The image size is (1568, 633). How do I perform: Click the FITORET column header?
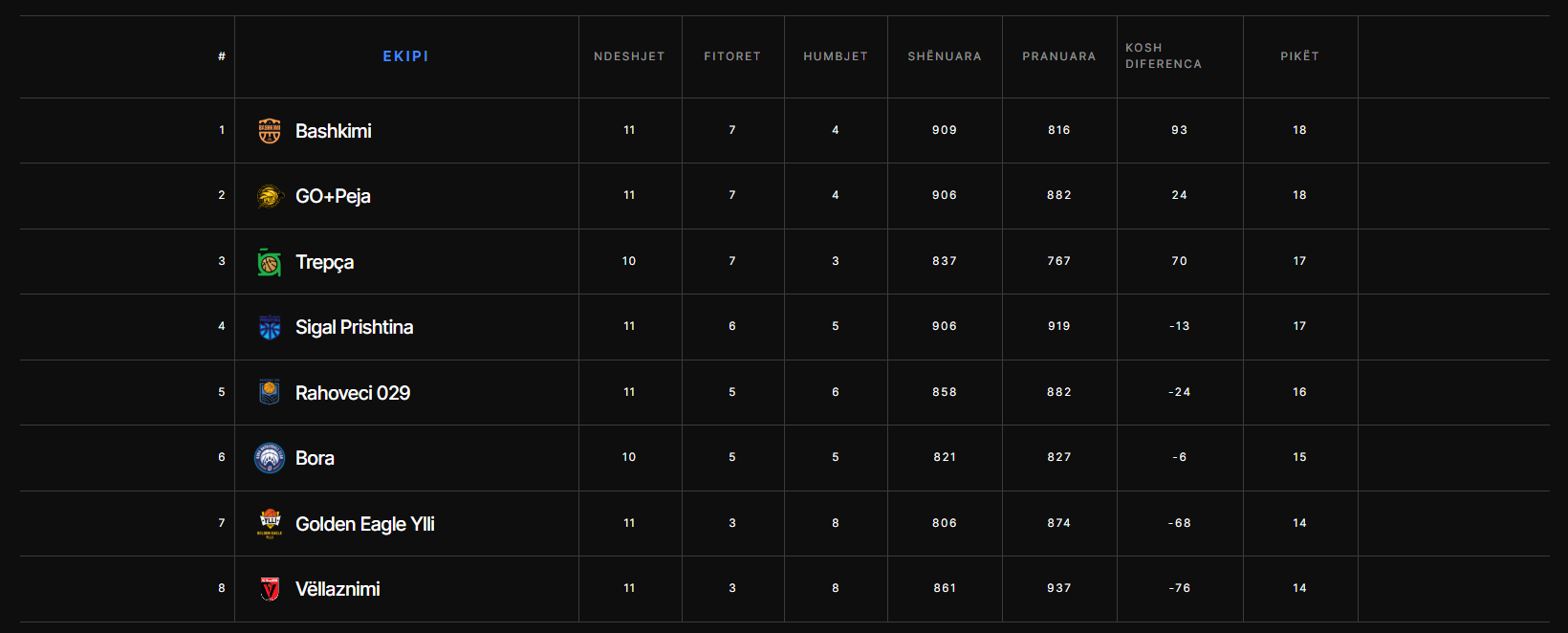(x=732, y=56)
